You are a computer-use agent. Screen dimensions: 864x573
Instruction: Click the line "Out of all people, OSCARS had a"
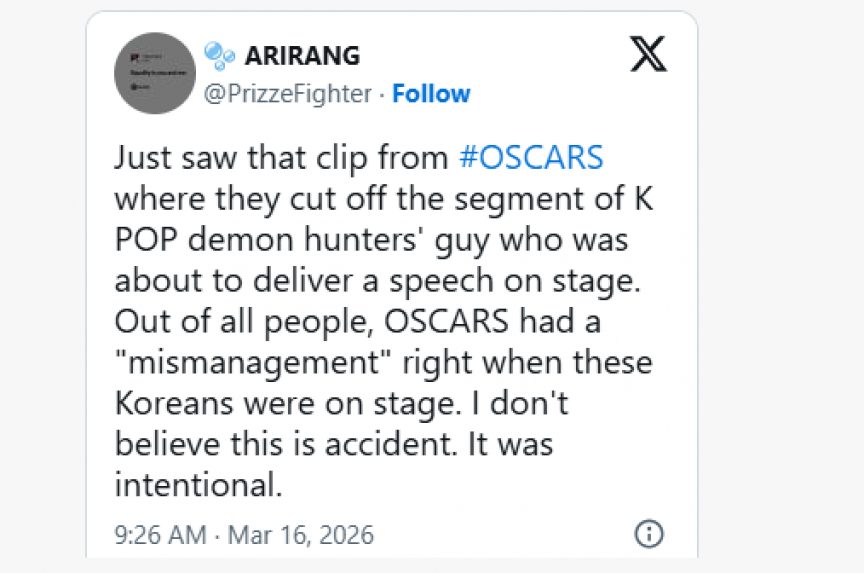[x=360, y=322]
